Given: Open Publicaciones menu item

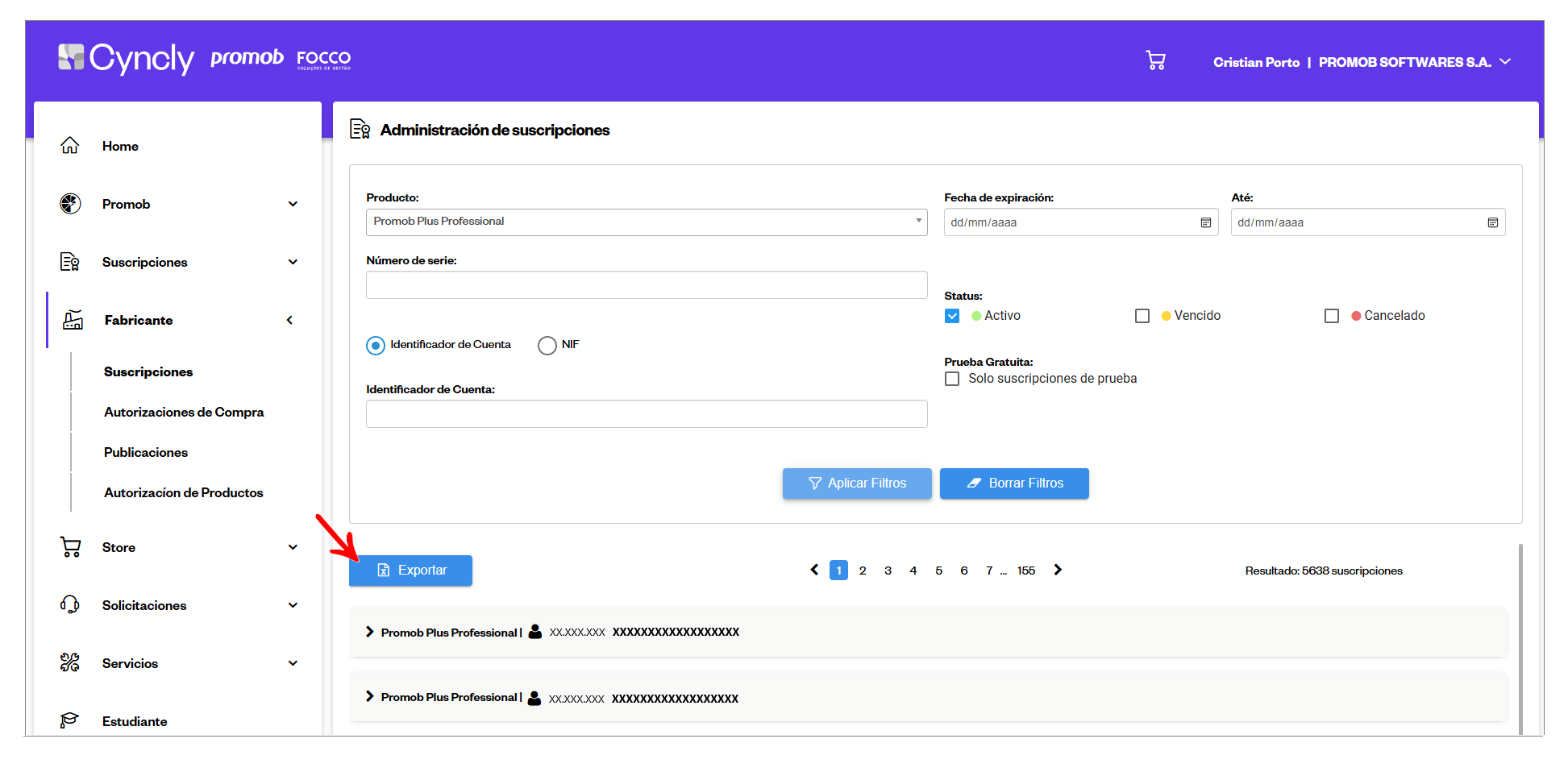Looking at the screenshot, I should click(x=146, y=452).
